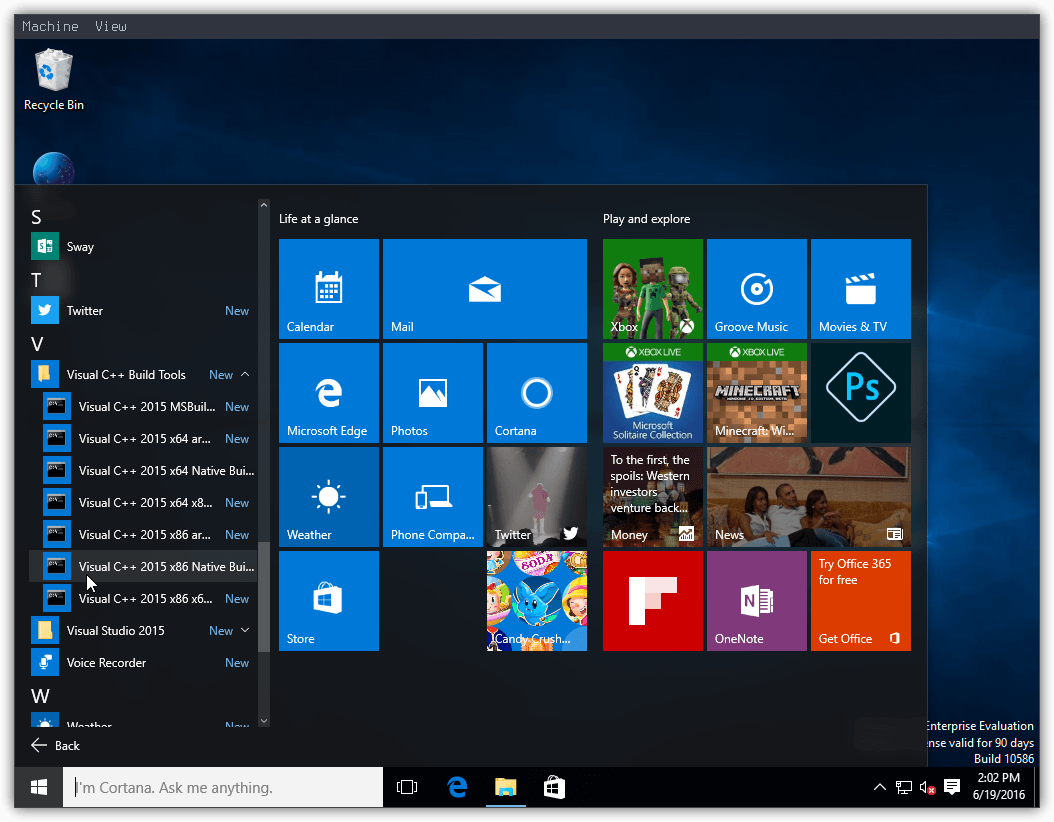Launch the Candy Crush Soda tile
The height and width of the screenshot is (822, 1054).
click(536, 601)
